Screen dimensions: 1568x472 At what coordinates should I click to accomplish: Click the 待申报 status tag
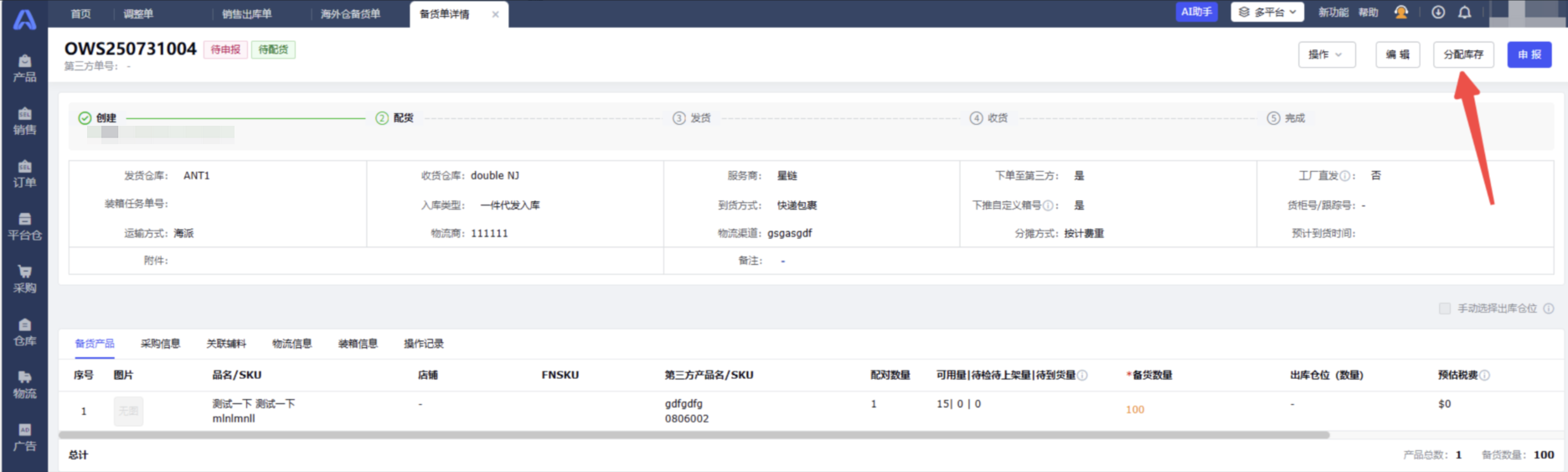[225, 49]
